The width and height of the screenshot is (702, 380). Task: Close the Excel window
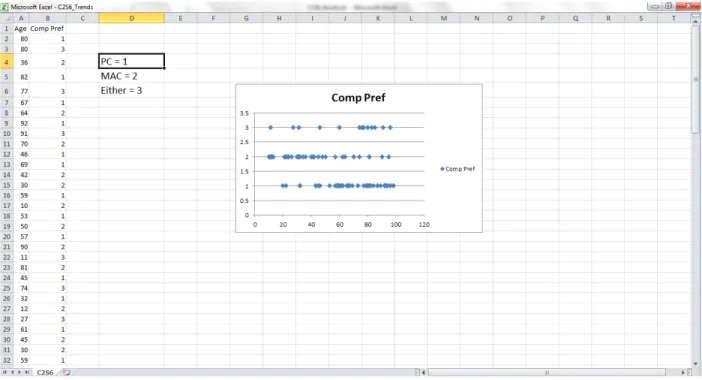coord(688,6)
